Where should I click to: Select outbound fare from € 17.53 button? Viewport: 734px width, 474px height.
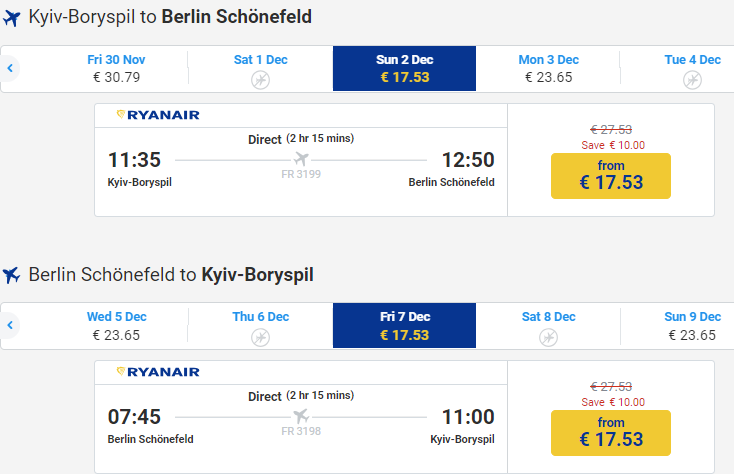coord(610,176)
